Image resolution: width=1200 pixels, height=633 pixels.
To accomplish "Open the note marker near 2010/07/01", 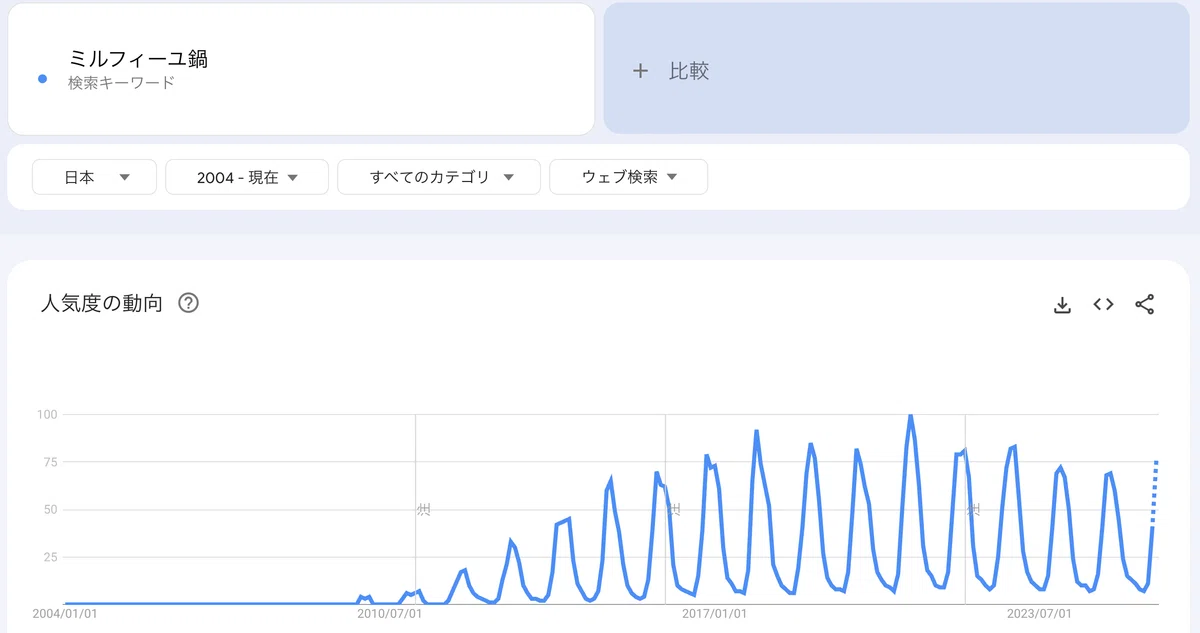I will click(423, 510).
